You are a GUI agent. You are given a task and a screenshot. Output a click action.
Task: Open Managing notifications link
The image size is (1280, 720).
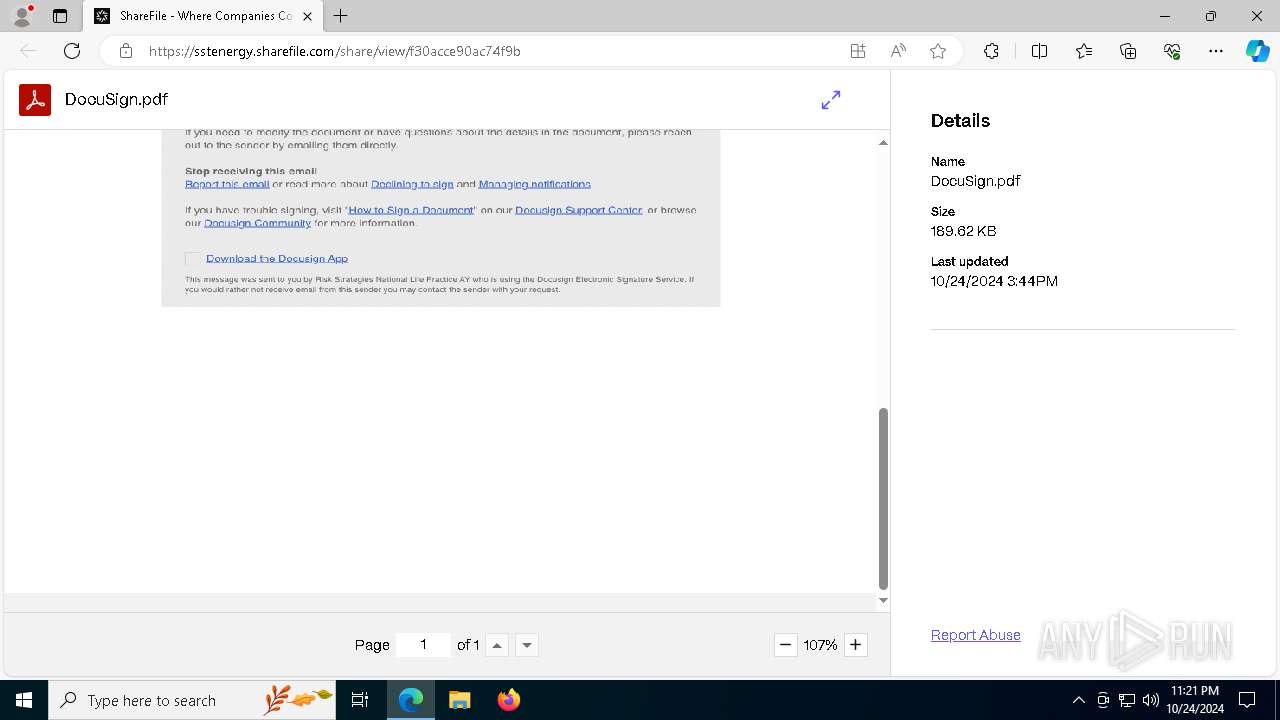pyautogui.click(x=534, y=184)
